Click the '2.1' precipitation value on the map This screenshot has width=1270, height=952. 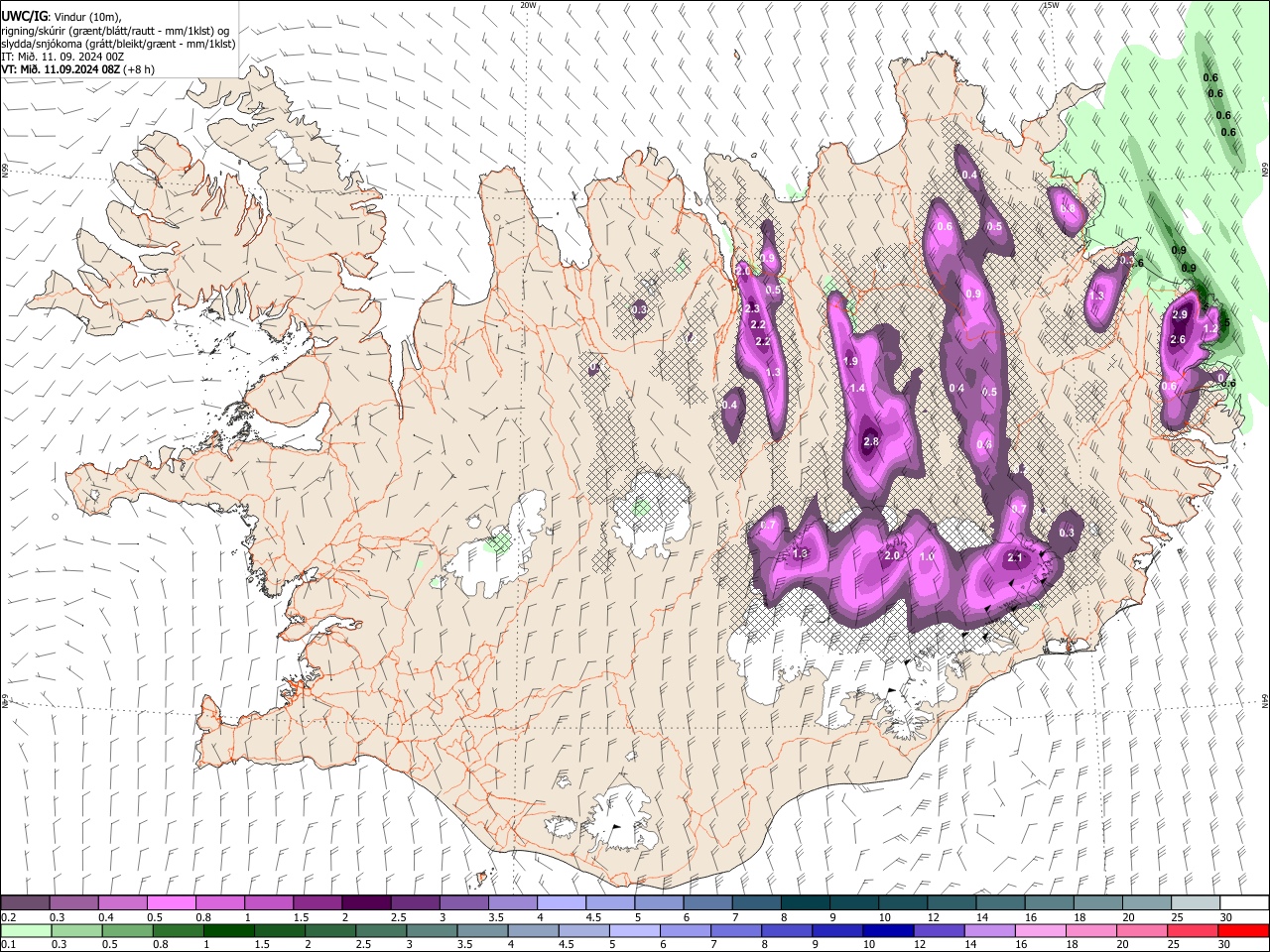click(x=1015, y=558)
